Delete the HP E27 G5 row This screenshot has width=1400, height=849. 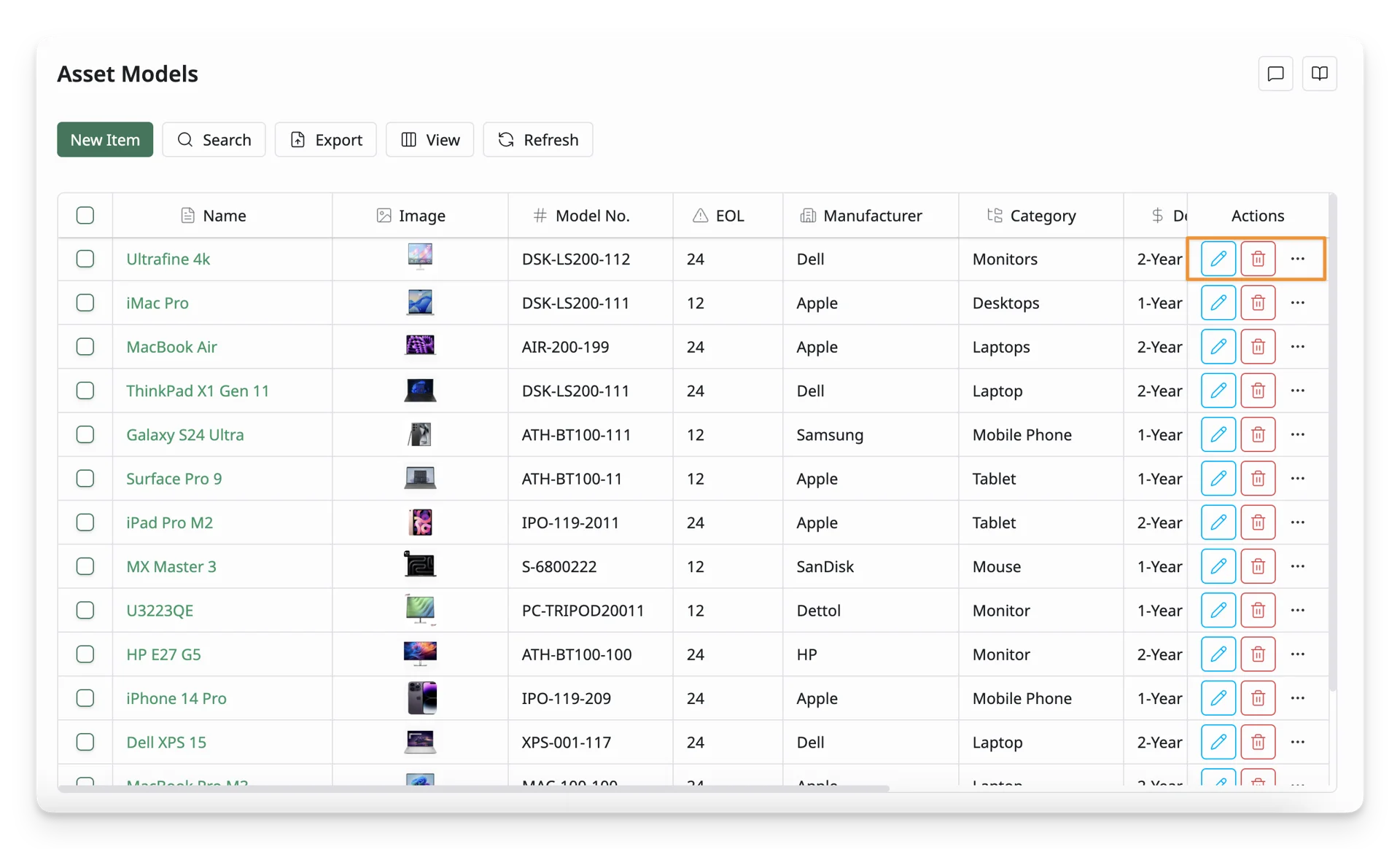[1258, 654]
